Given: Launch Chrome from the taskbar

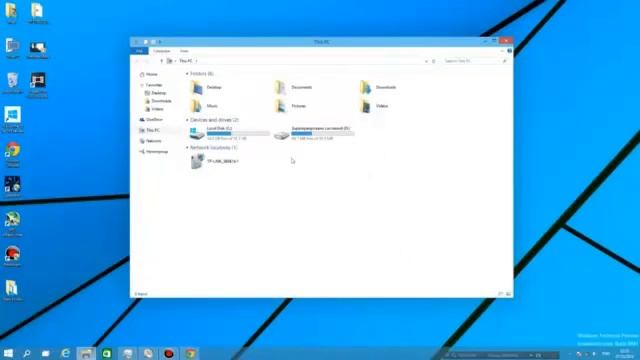Looking at the screenshot, I should (x=190, y=353).
